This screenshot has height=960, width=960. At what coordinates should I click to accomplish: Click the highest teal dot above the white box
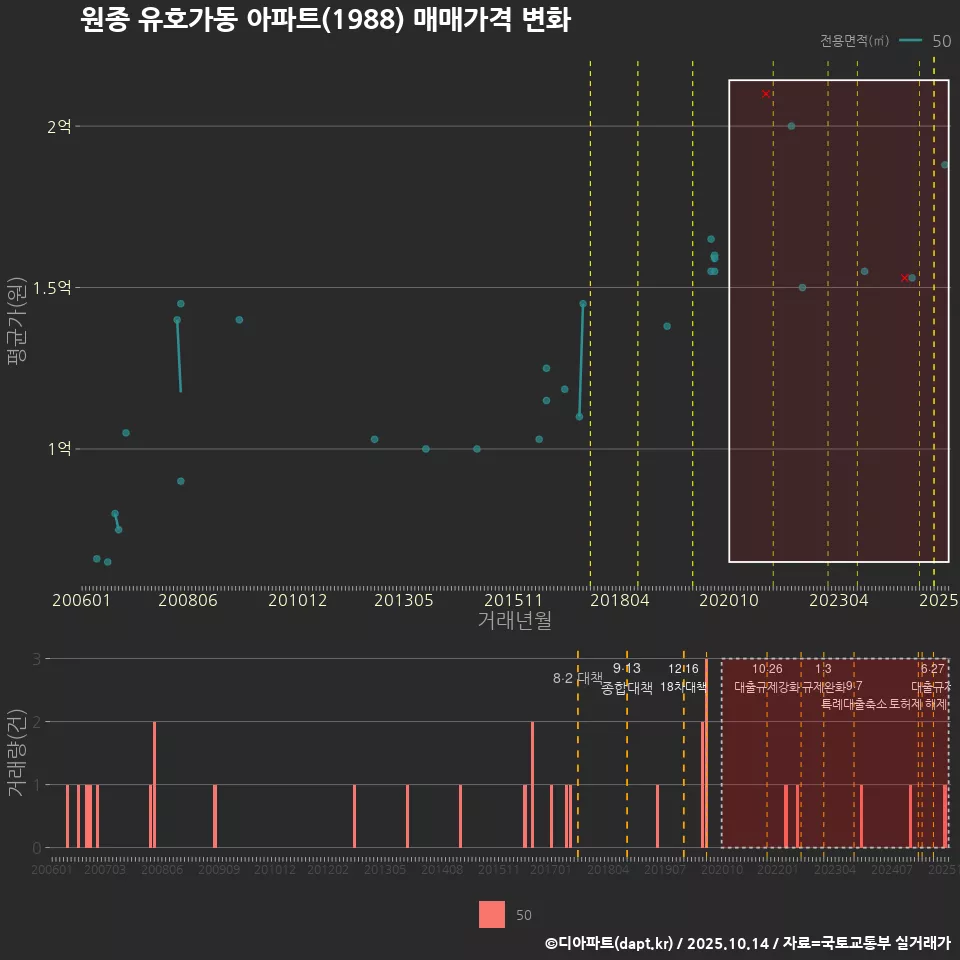[x=712, y=238]
